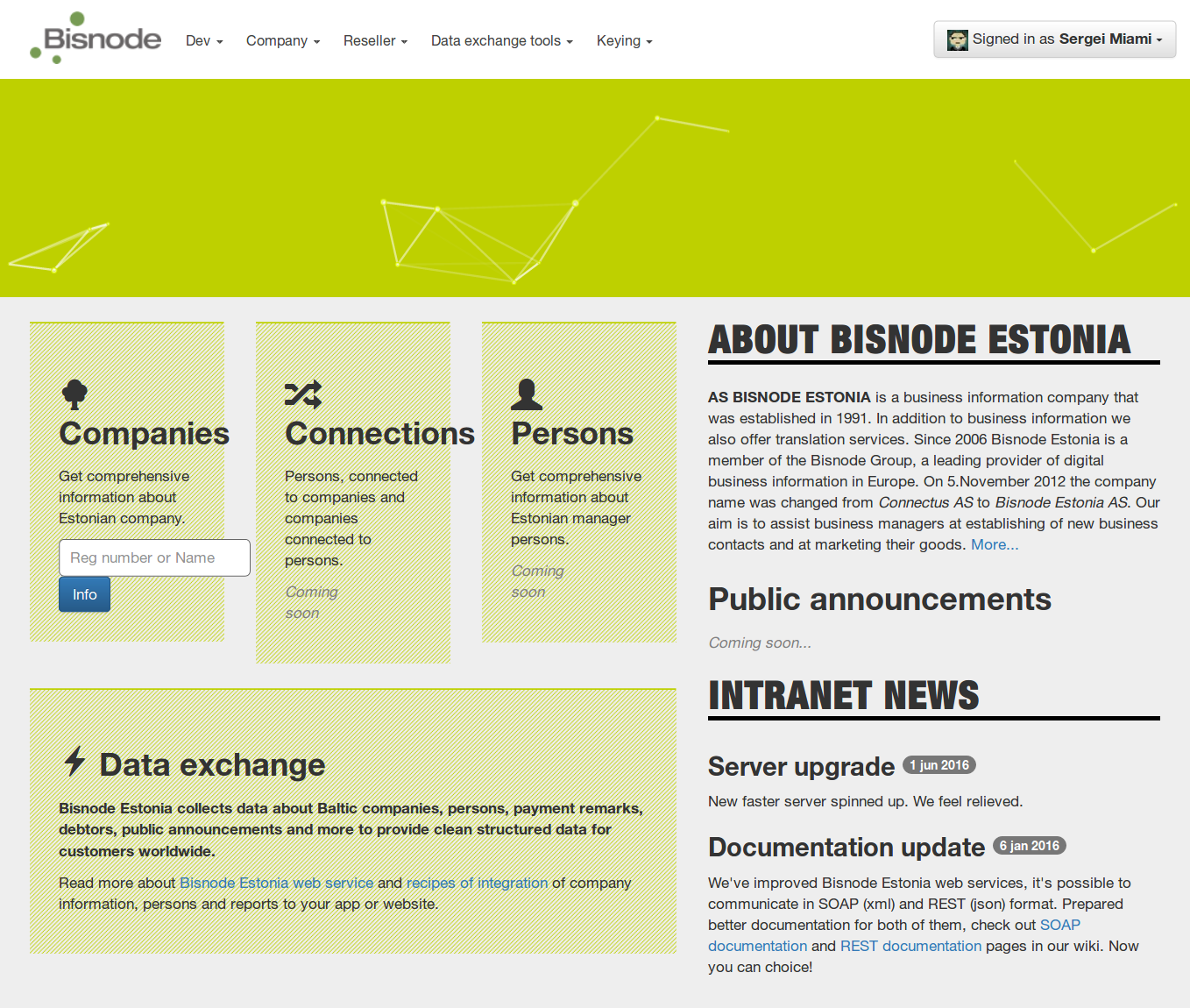This screenshot has width=1190, height=1008.
Task: Open the Company dropdown menu
Action: click(x=282, y=40)
